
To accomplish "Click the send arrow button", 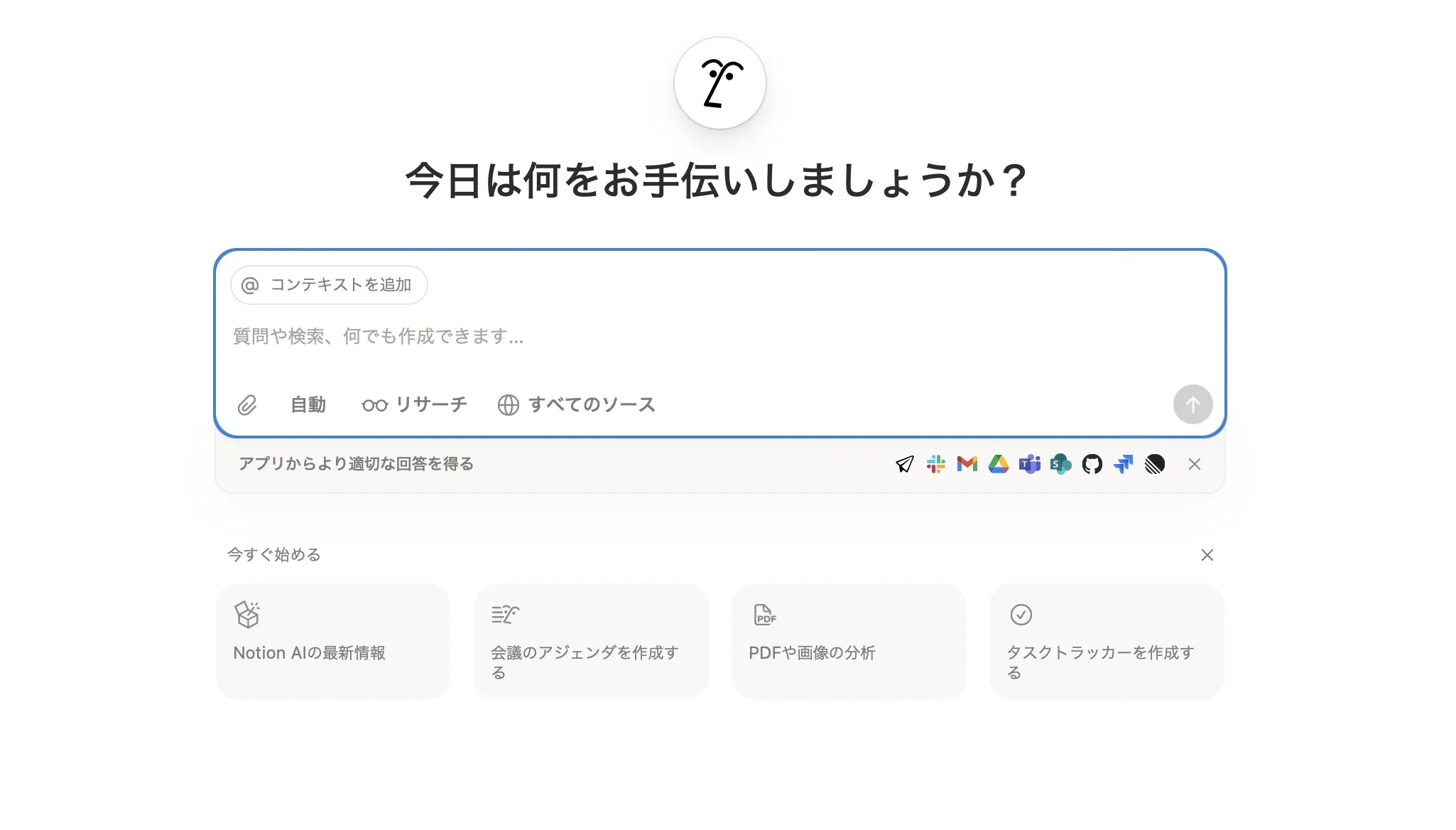I will click(1193, 404).
